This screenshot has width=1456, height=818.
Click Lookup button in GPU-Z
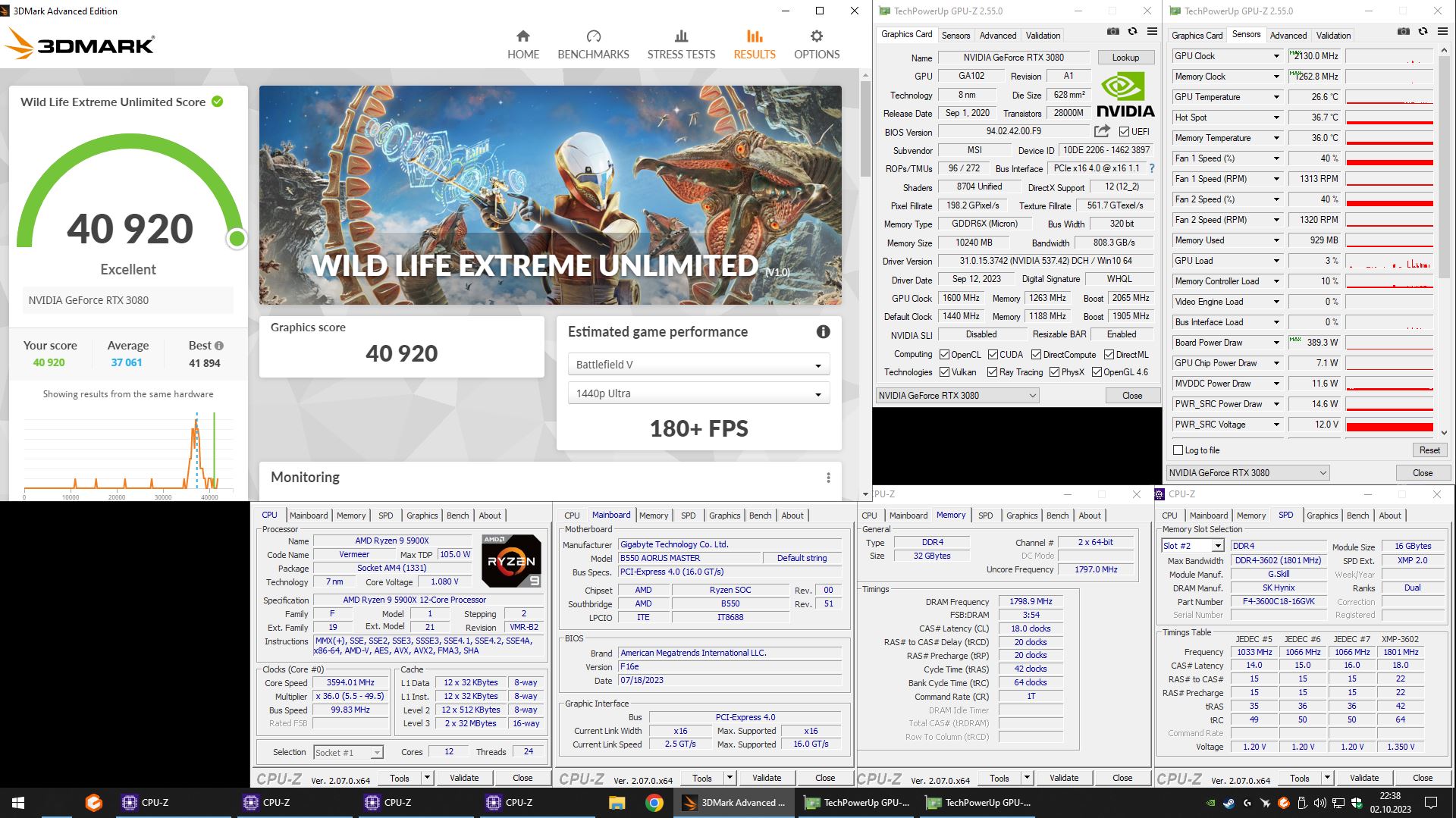(x=1125, y=58)
